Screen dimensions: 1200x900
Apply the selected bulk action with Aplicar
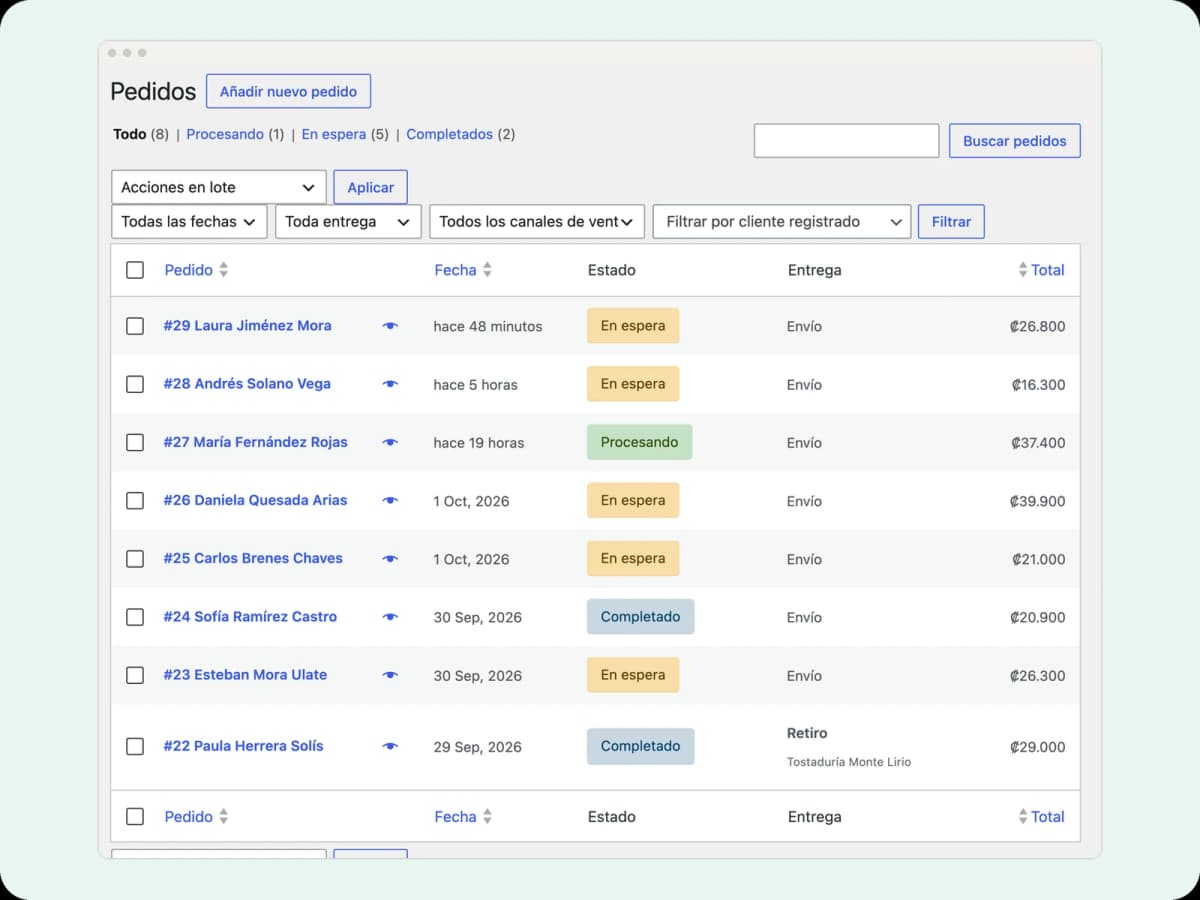tap(370, 187)
